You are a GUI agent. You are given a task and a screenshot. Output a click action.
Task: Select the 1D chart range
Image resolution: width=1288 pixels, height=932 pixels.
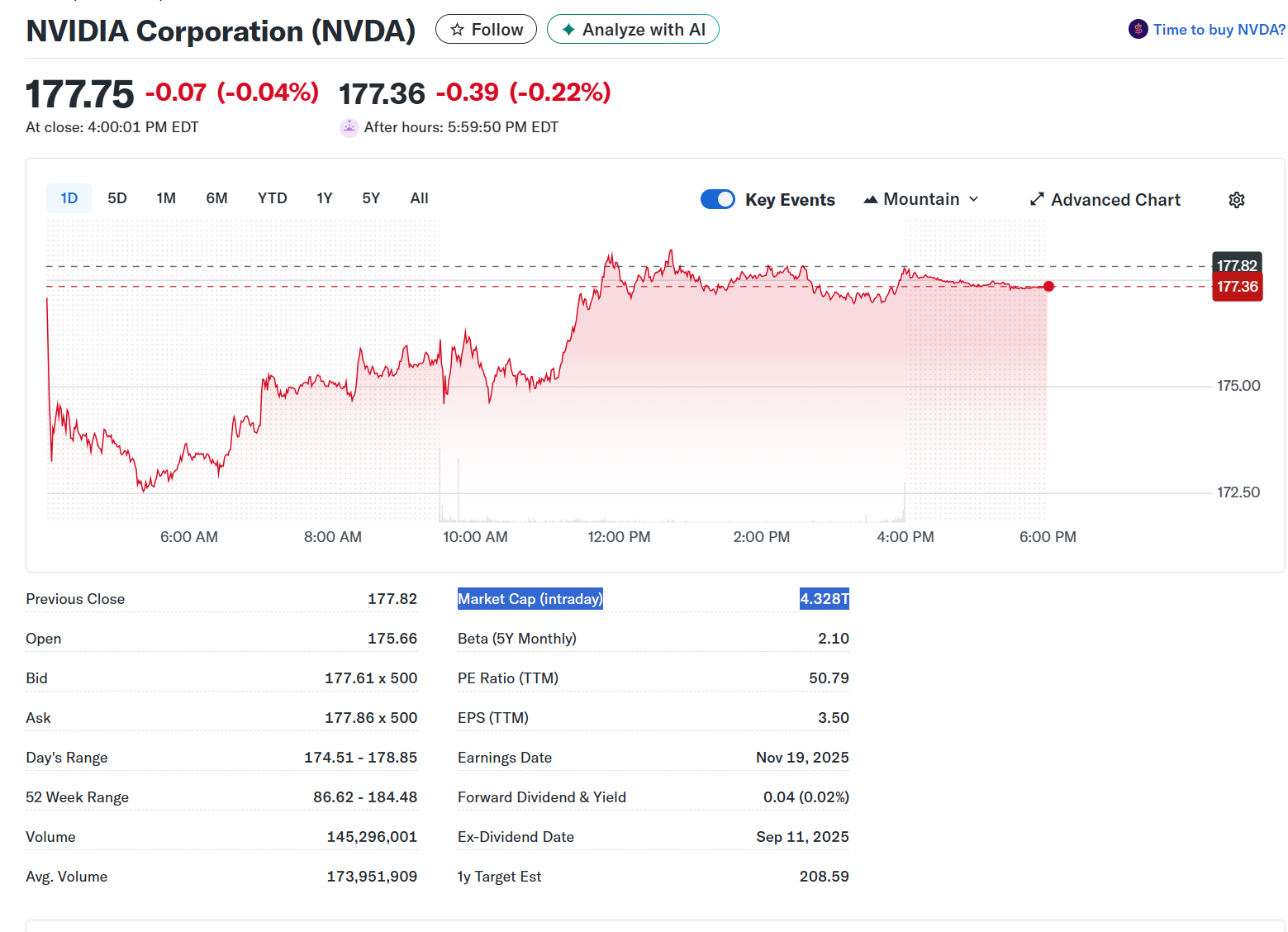(69, 198)
